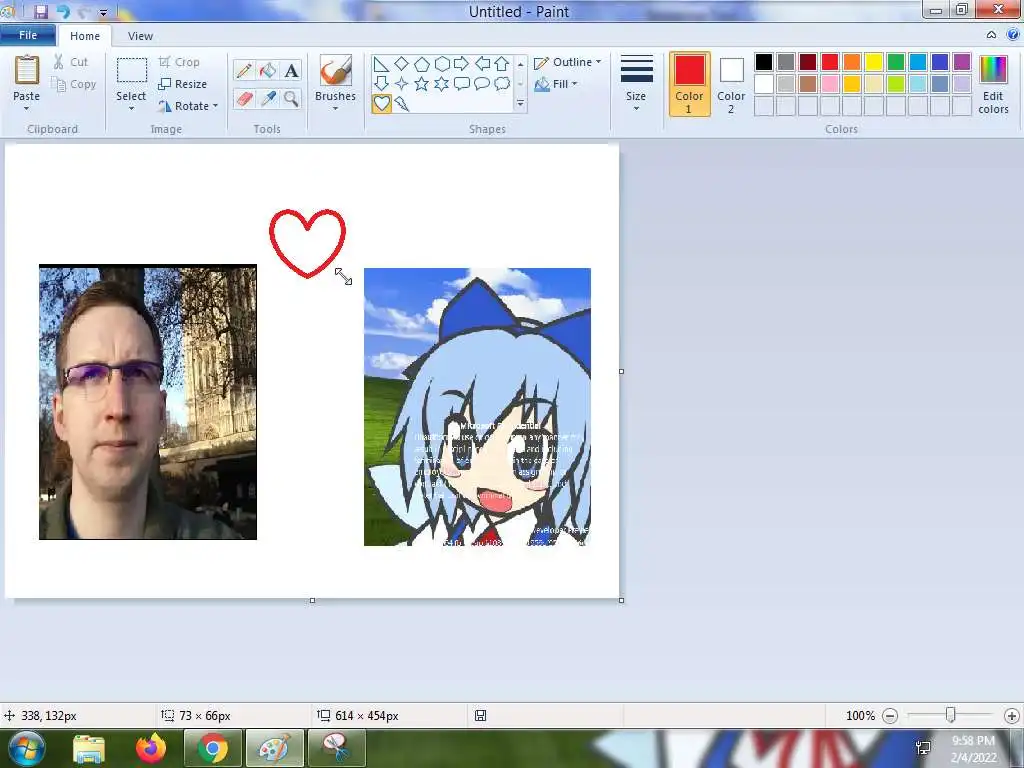Pick the pink color swatch

tap(830, 84)
